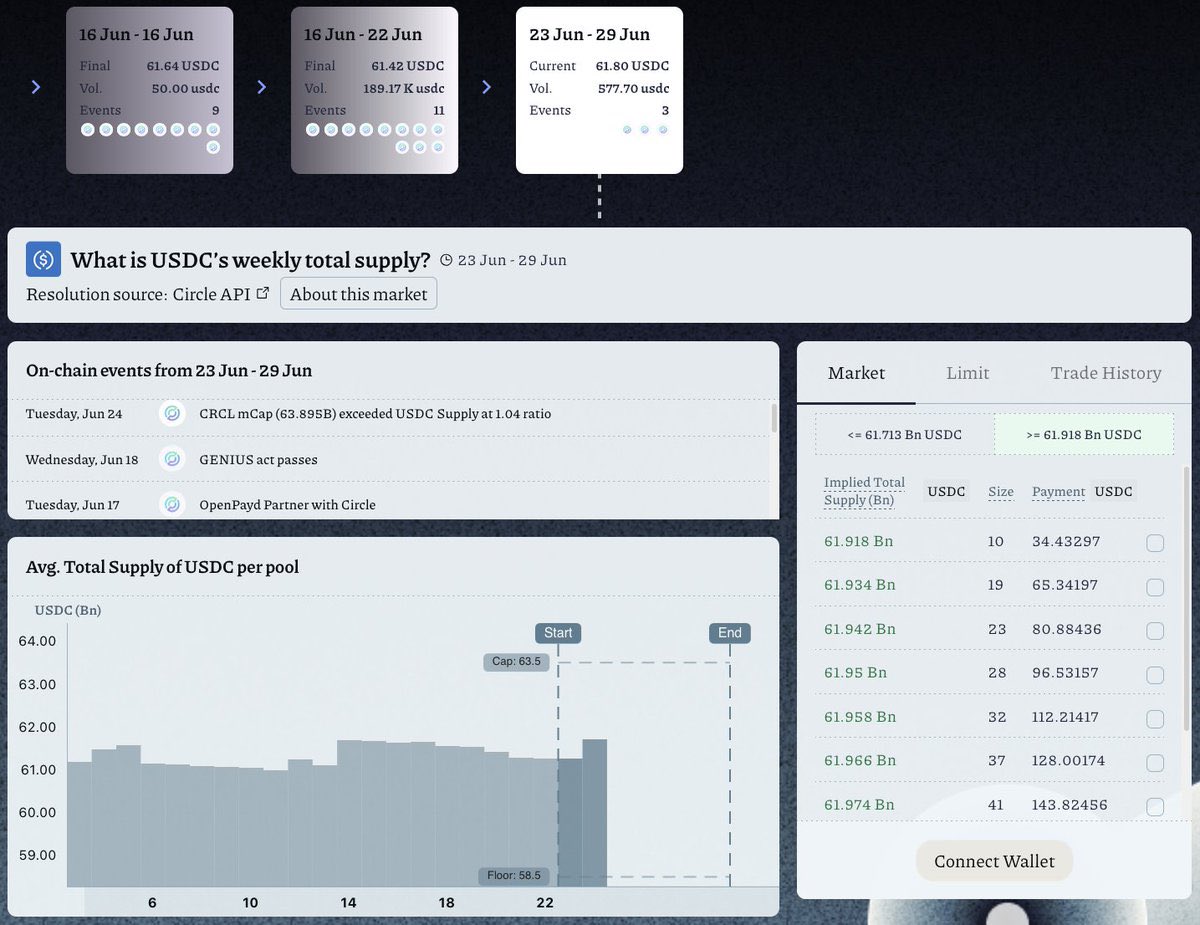Click the icon next to the OpenPayd Partner event
1200x925 pixels.
pos(172,504)
